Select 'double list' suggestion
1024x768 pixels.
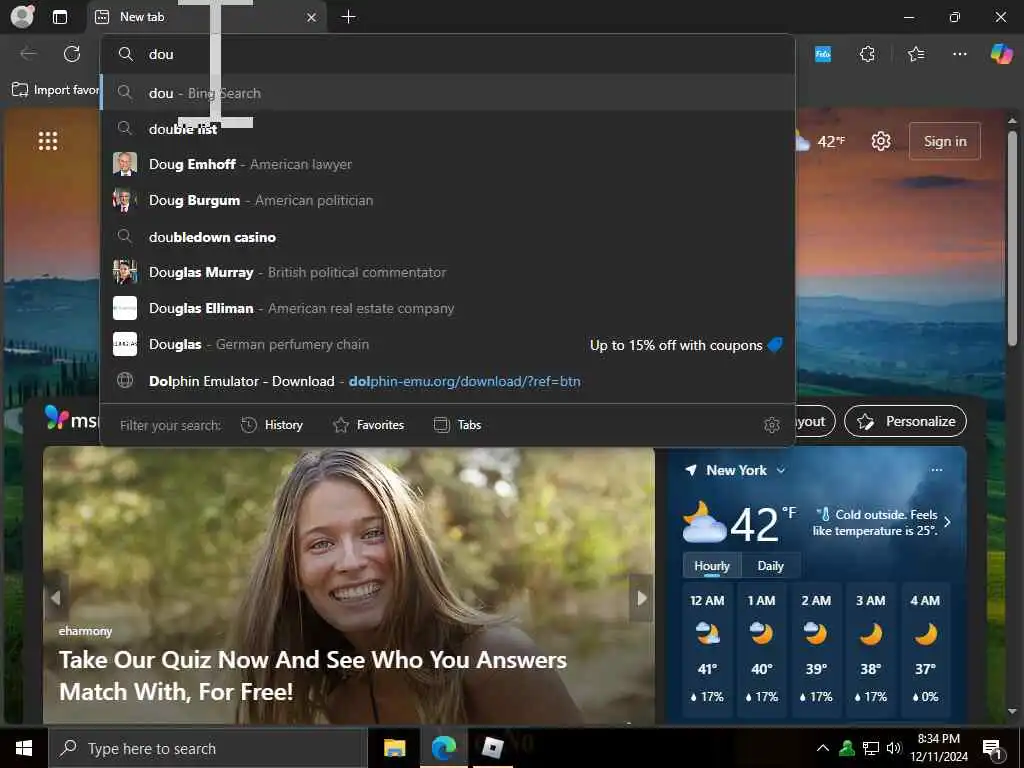coord(448,129)
